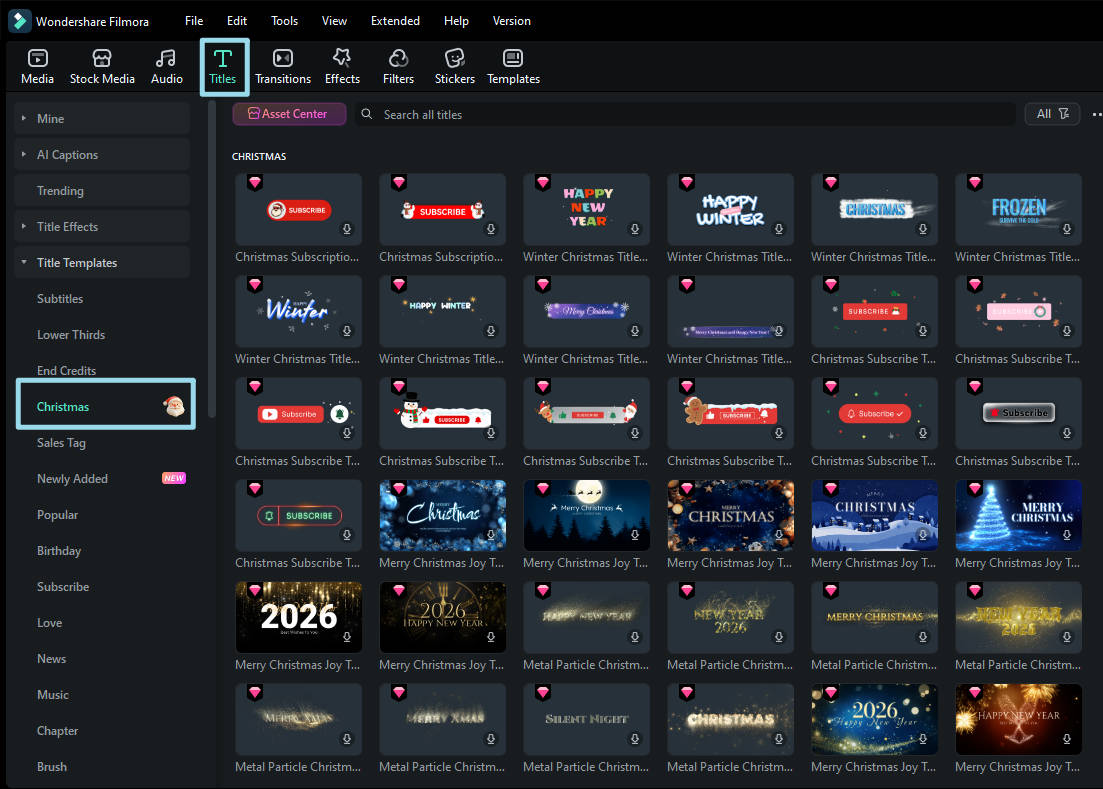Open the Stock Media panel
The height and width of the screenshot is (789, 1103).
[102, 67]
